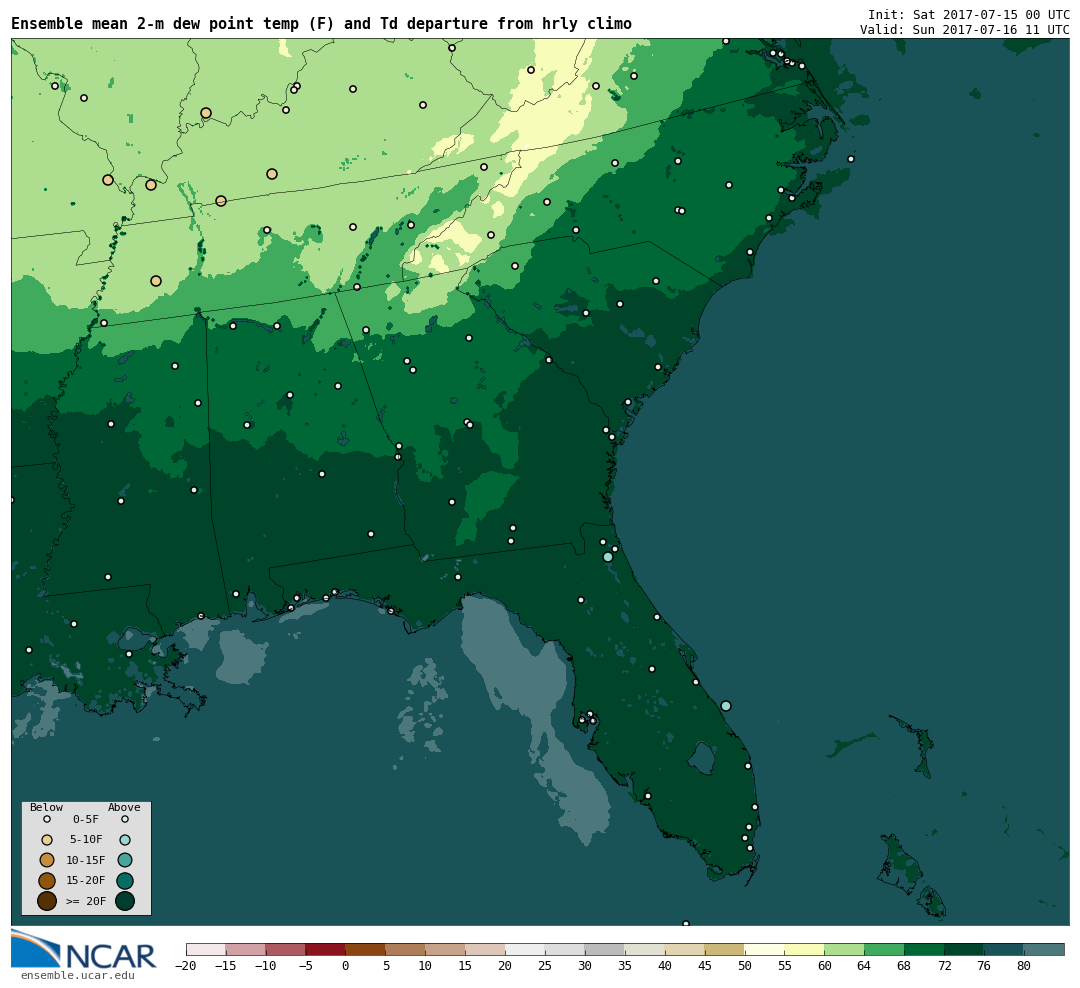Viewport: 1080px width, 988px height.
Task: Select the darkest green 72 to 76 colorbar swatch
Action: pos(964,949)
